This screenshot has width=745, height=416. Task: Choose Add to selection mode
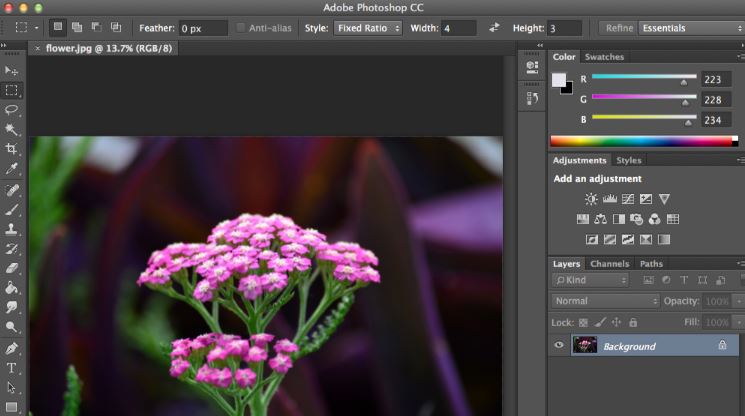(77, 27)
